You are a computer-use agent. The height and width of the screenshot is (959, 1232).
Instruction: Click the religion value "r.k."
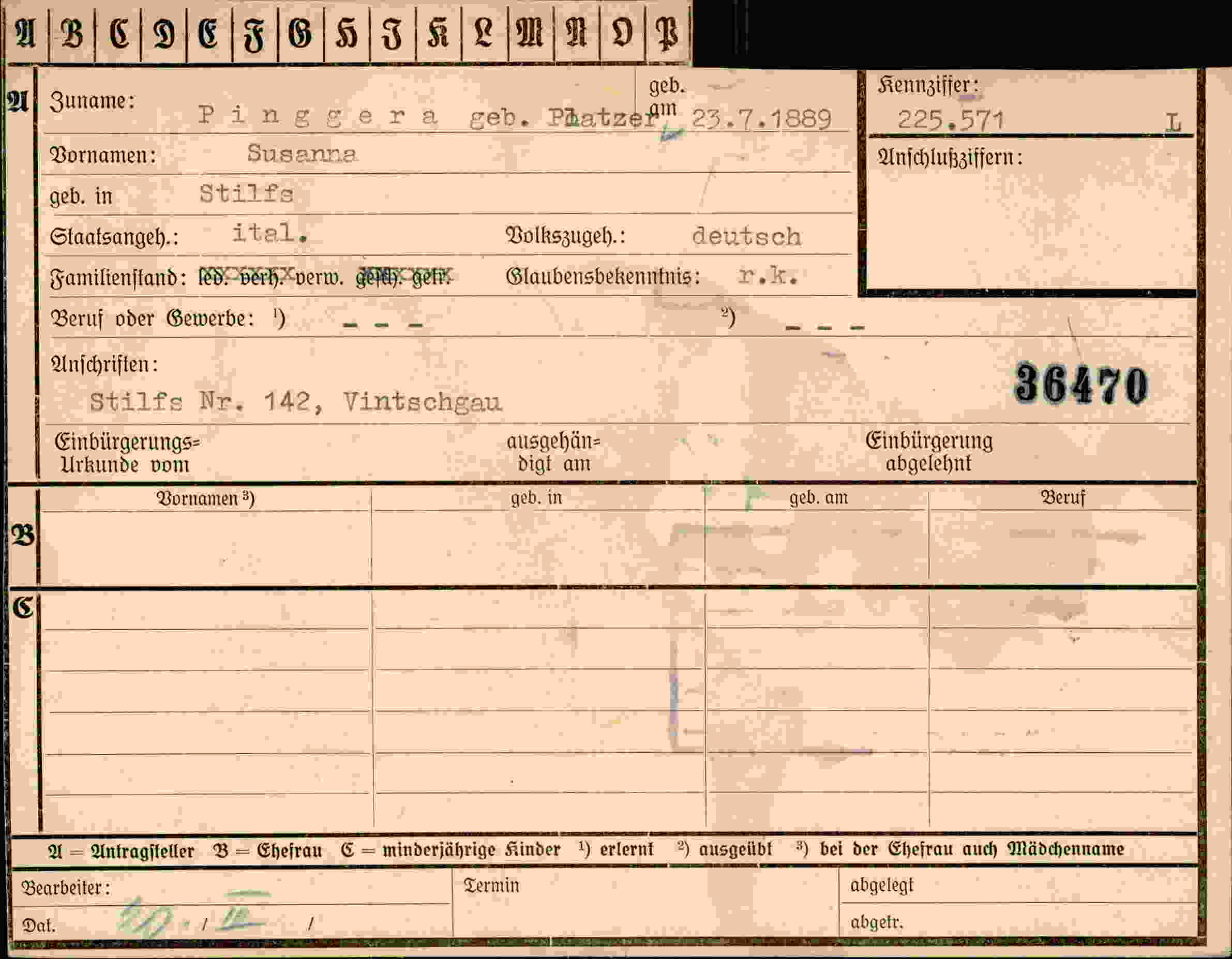coord(768,275)
